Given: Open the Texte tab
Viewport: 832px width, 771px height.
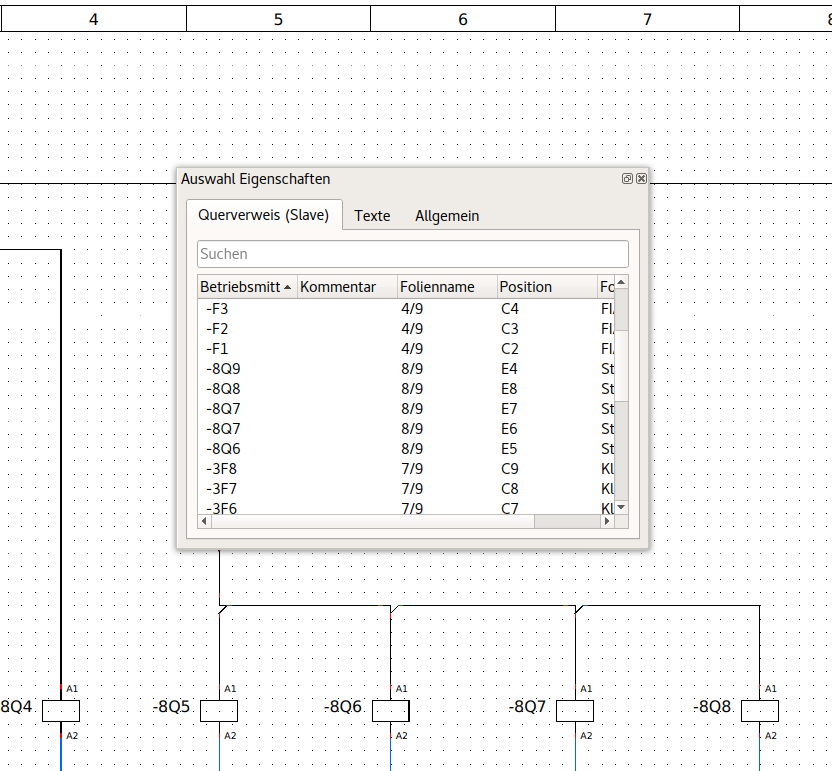Looking at the screenshot, I should pyautogui.click(x=372, y=216).
